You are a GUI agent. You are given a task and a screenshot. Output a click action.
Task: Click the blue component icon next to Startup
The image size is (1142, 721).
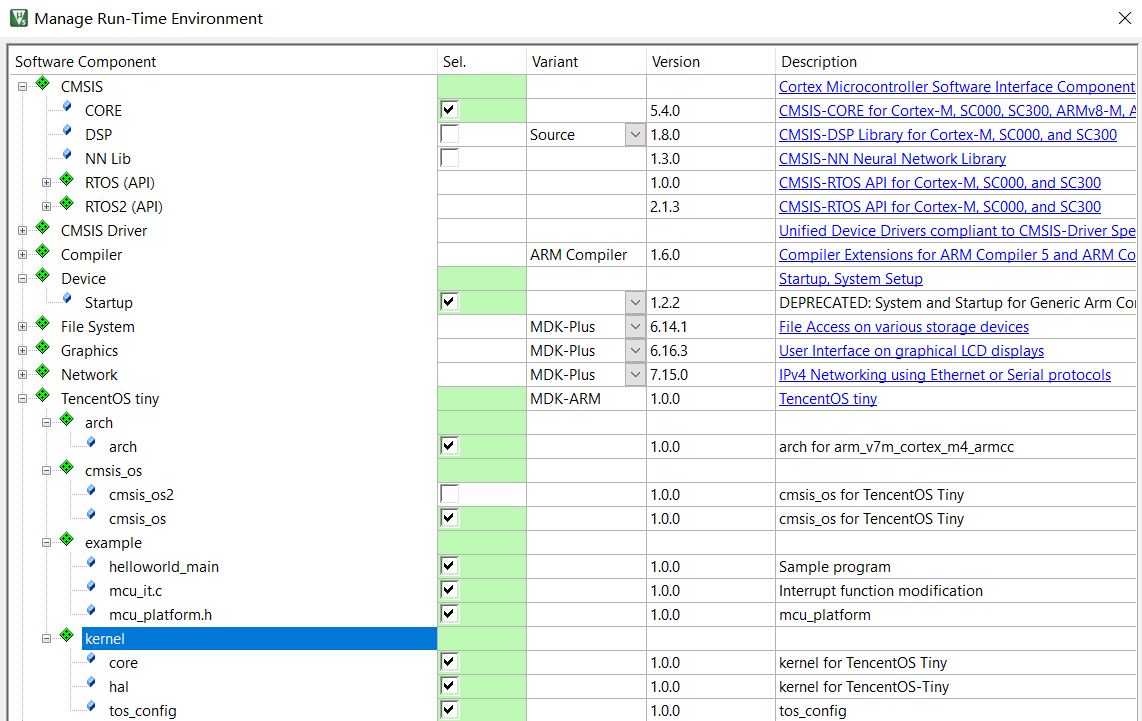67,299
